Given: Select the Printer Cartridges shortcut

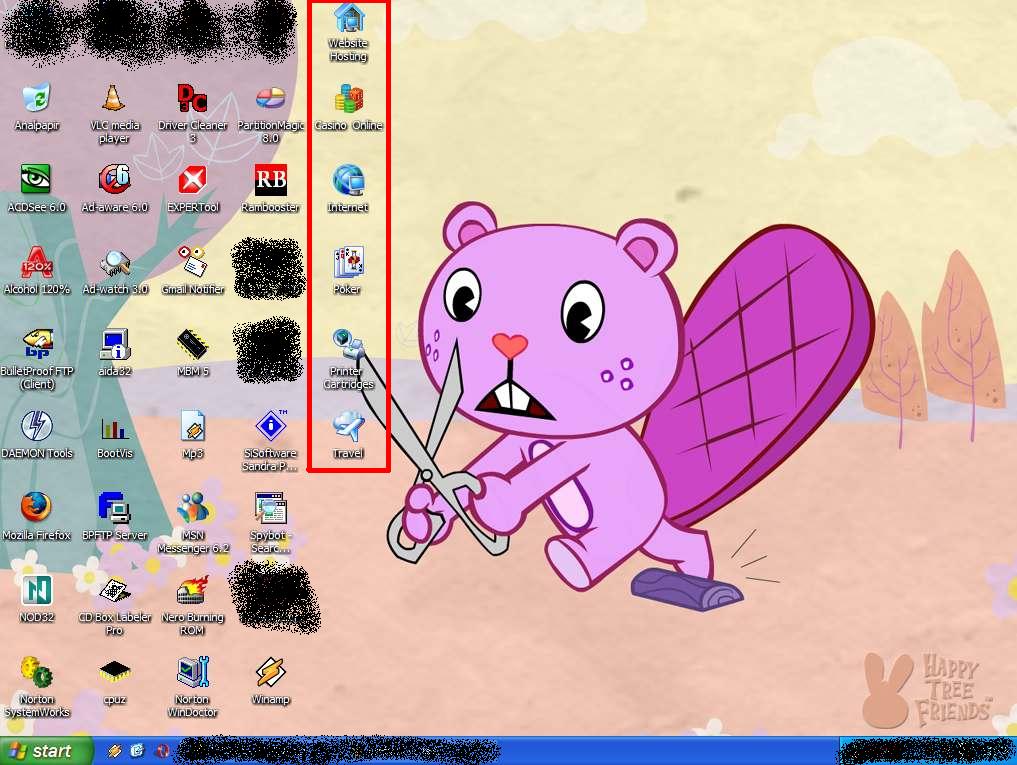Looking at the screenshot, I should (x=349, y=344).
